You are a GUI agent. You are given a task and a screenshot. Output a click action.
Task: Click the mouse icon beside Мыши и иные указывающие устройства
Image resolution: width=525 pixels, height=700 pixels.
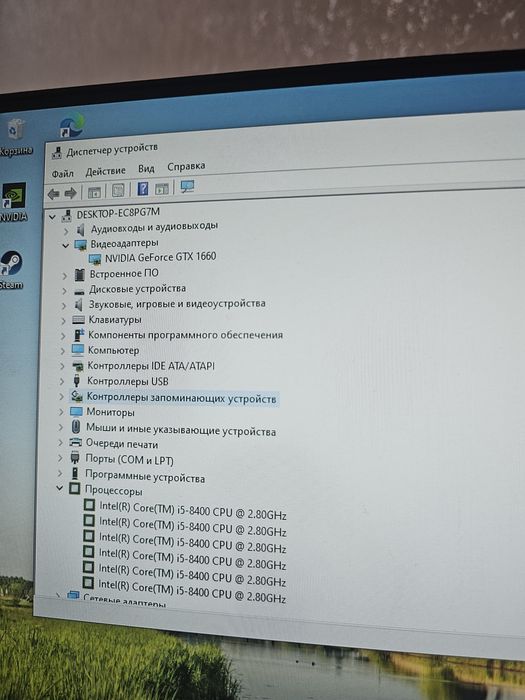(x=76, y=427)
